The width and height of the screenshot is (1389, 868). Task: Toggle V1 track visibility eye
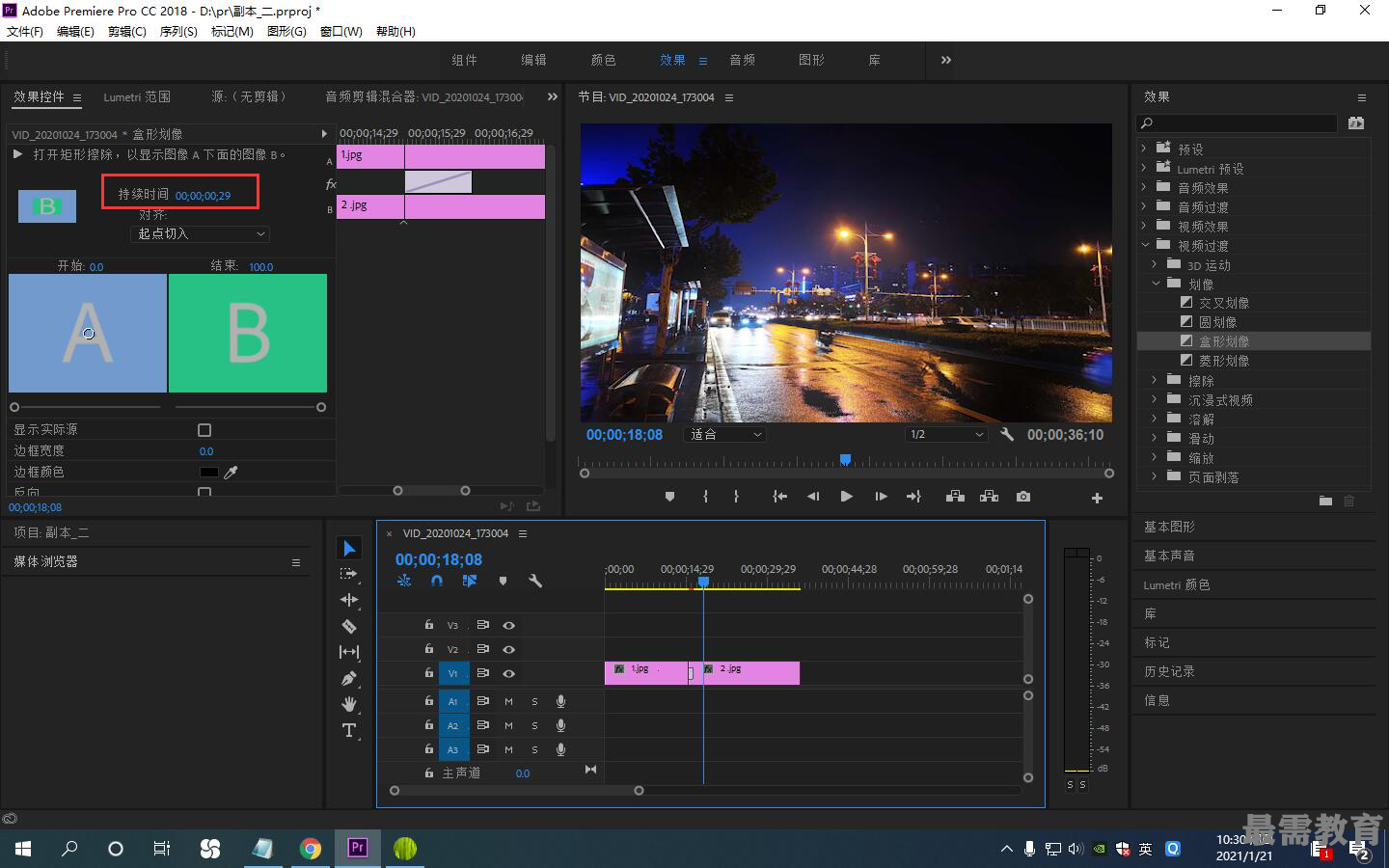coord(508,673)
